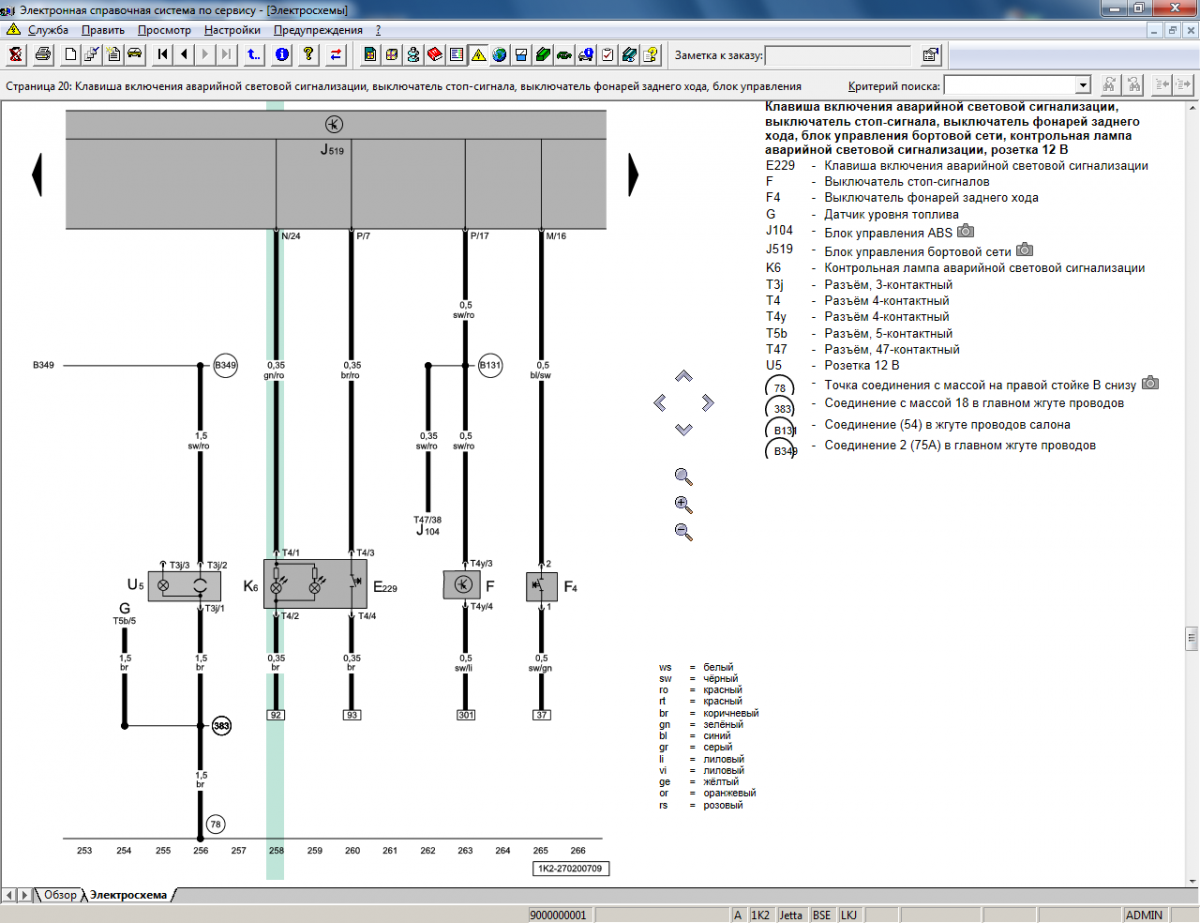The image size is (1200, 923).
Task: Open the camera image for J519
Action: click(x=1025, y=250)
